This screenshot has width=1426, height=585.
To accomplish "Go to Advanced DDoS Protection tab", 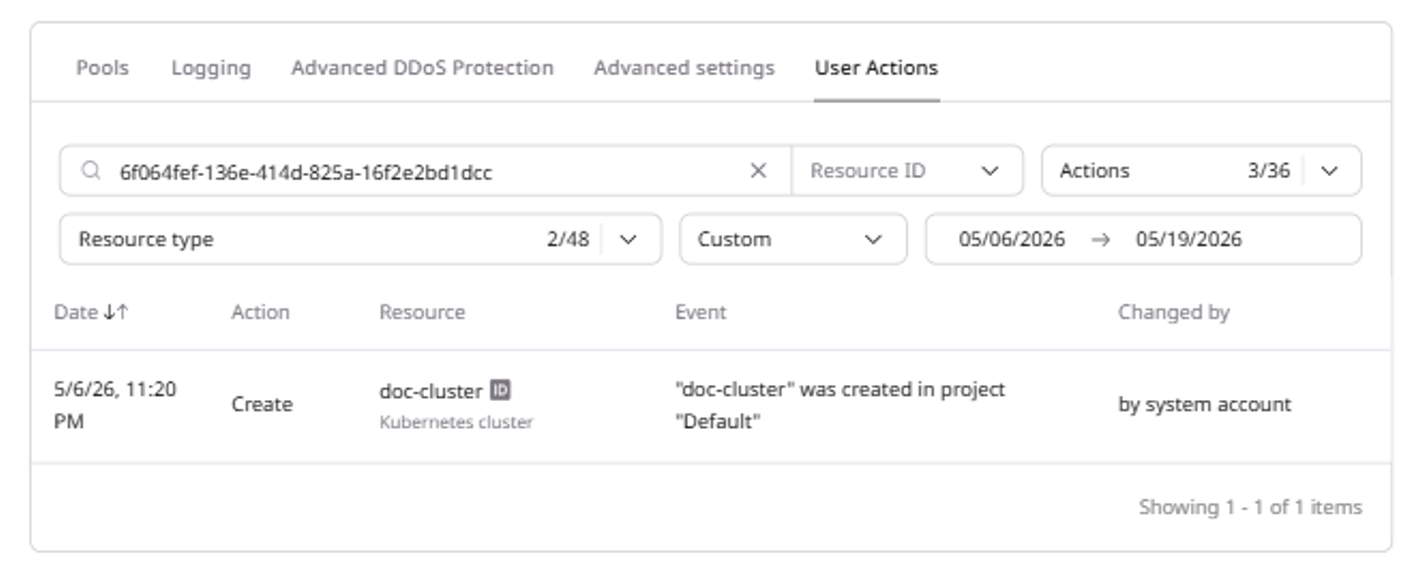I will (x=422, y=68).
